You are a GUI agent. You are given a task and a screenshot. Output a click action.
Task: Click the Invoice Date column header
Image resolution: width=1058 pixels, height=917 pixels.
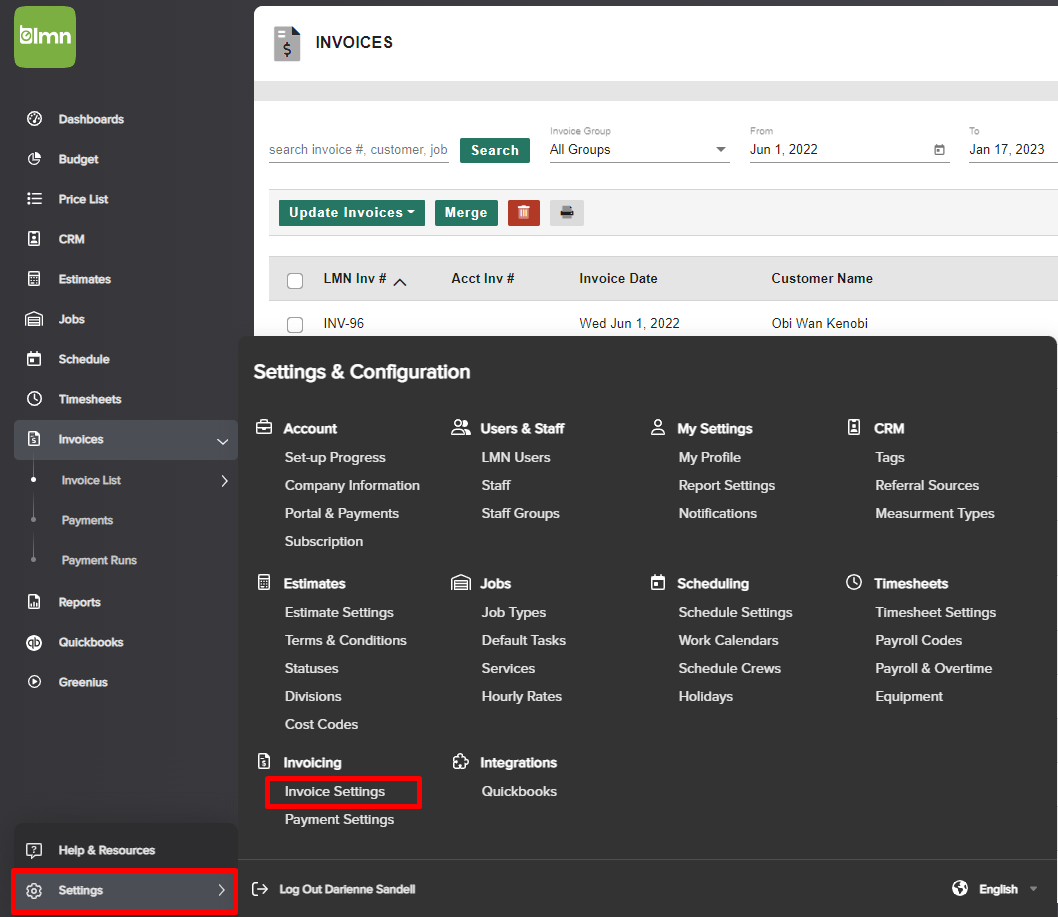click(x=618, y=279)
